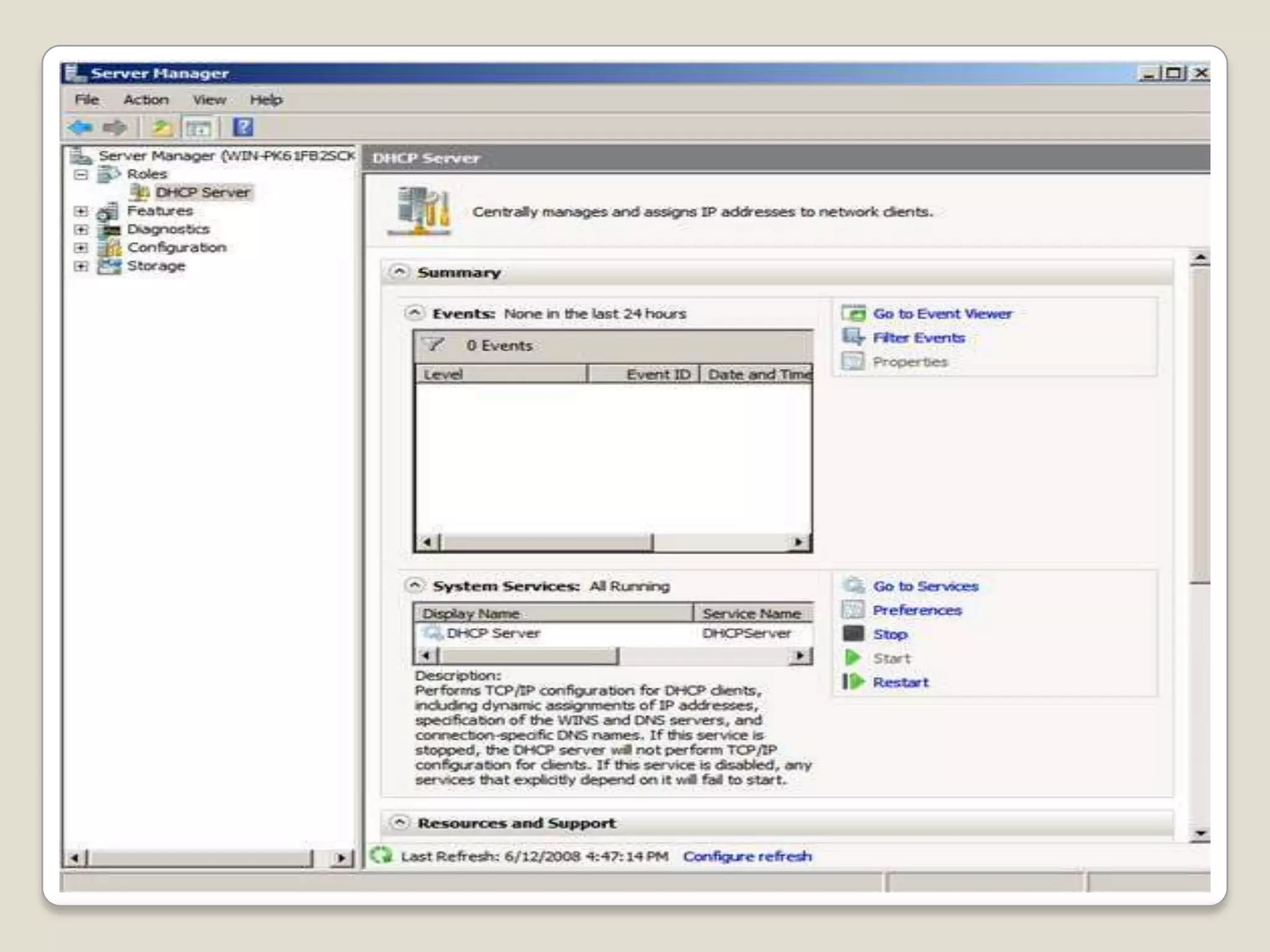Image resolution: width=1270 pixels, height=952 pixels.
Task: Select DHCP Server under Roles
Action: [202, 192]
